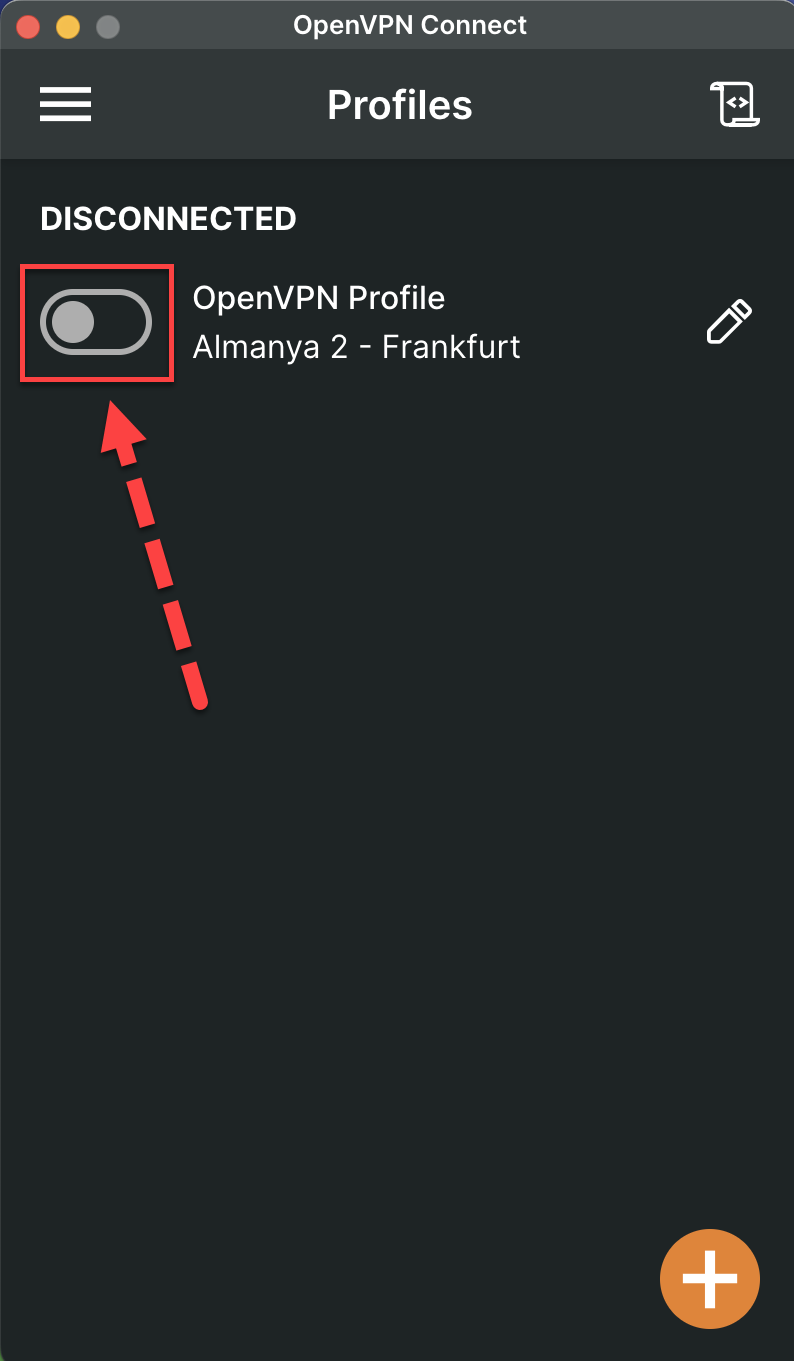The height and width of the screenshot is (1361, 794).
Task: Click the blank header space beside Profiles title
Action: point(590,105)
